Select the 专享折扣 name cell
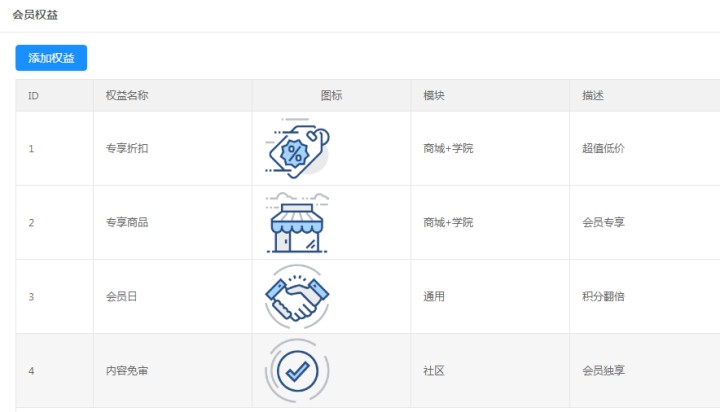Screen dimensions: 720x412 [127, 148]
